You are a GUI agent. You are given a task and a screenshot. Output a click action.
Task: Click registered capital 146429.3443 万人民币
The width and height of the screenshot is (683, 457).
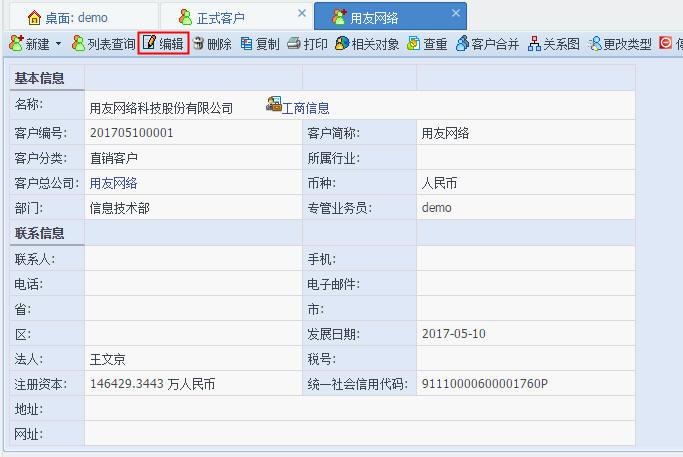(152, 384)
